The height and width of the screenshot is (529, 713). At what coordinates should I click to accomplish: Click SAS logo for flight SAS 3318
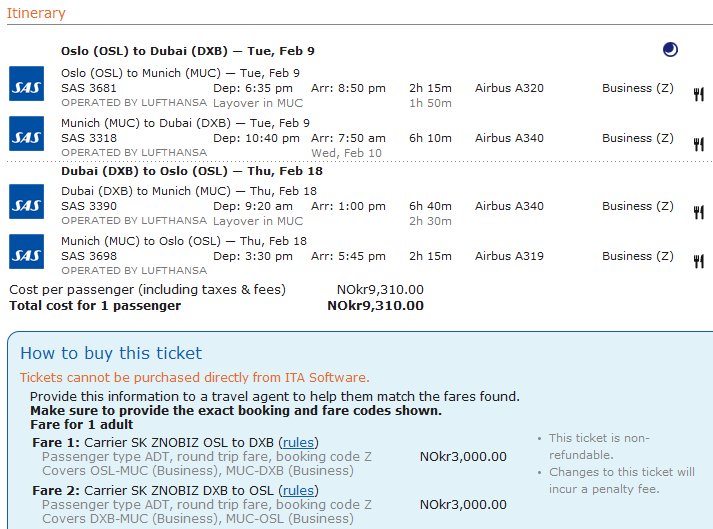[26, 134]
